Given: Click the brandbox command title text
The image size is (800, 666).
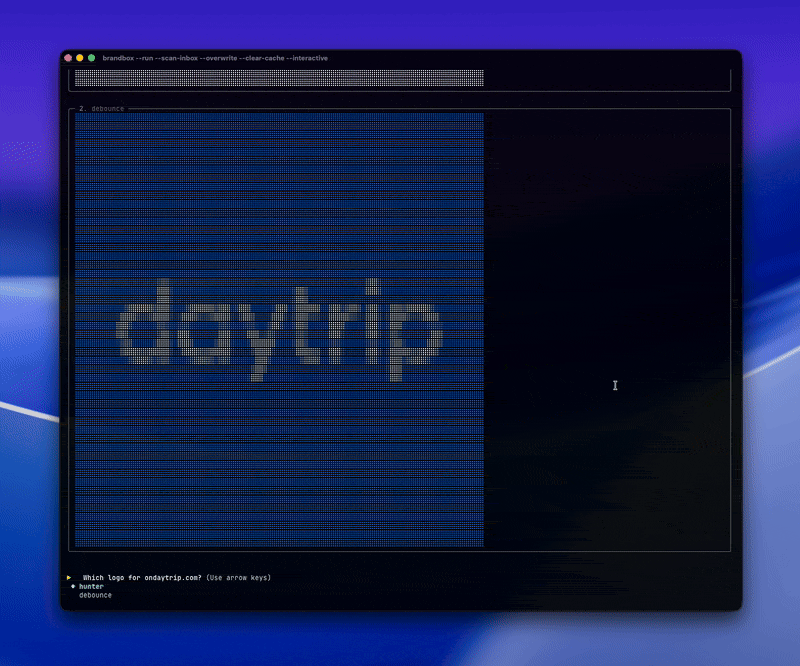Looking at the screenshot, I should click(x=215, y=58).
